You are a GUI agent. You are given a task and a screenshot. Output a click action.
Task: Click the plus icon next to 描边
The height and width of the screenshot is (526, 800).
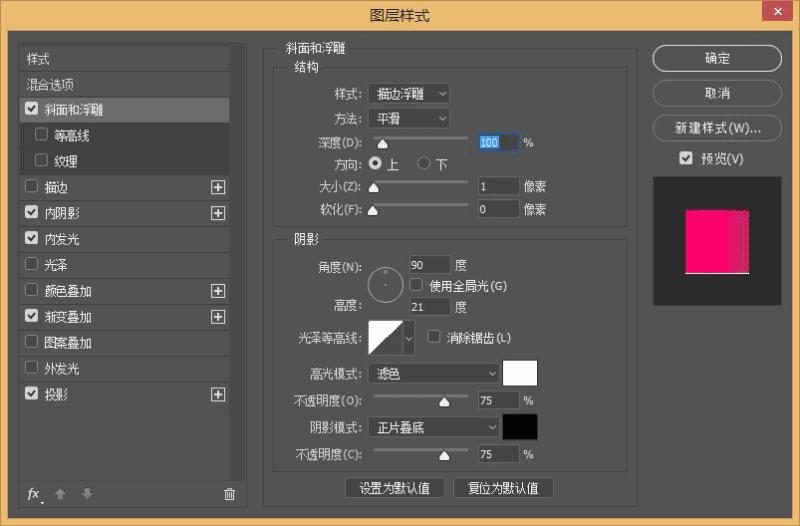[x=218, y=187]
